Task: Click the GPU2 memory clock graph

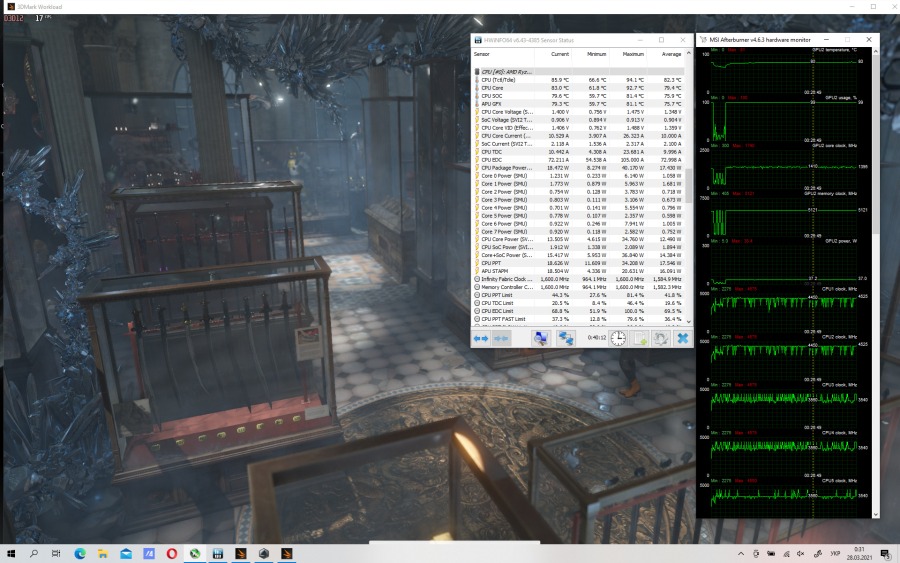Action: (783, 215)
